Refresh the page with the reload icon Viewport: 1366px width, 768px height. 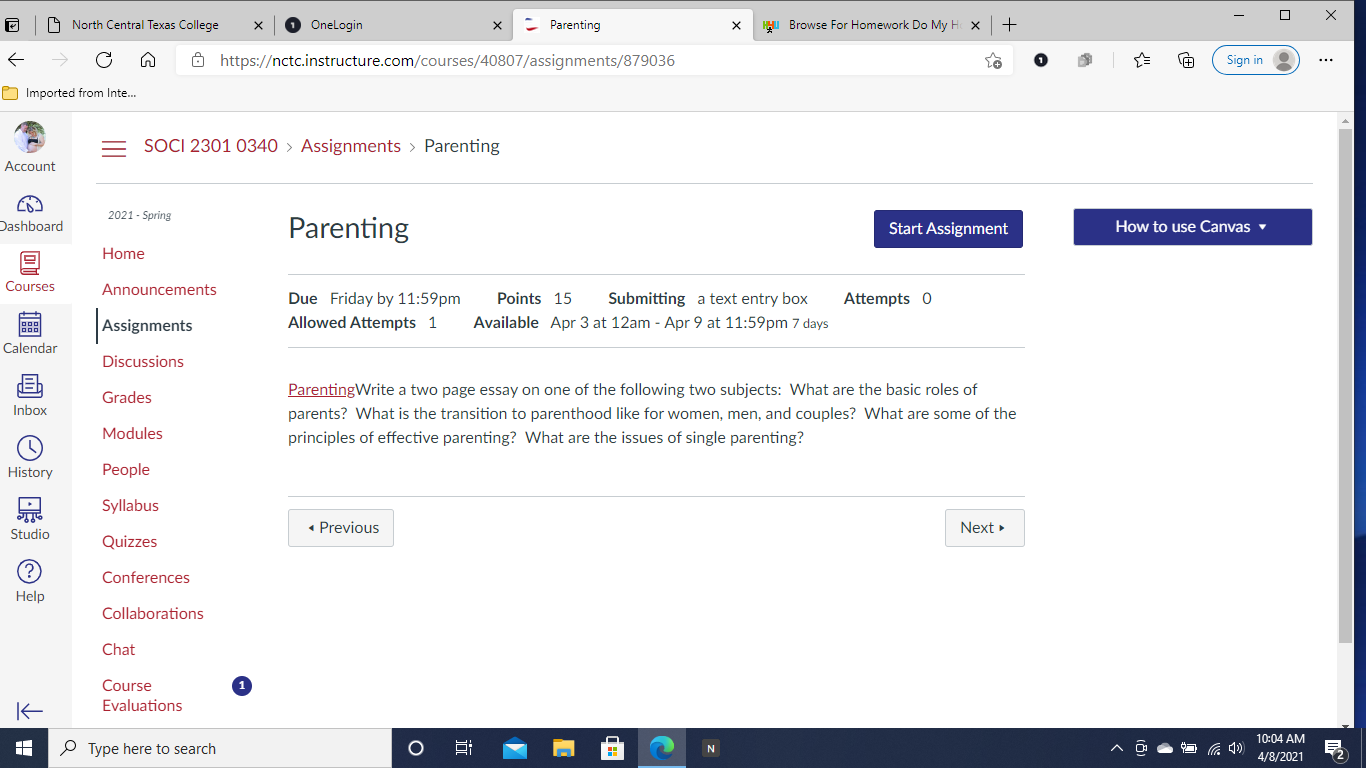pos(104,60)
